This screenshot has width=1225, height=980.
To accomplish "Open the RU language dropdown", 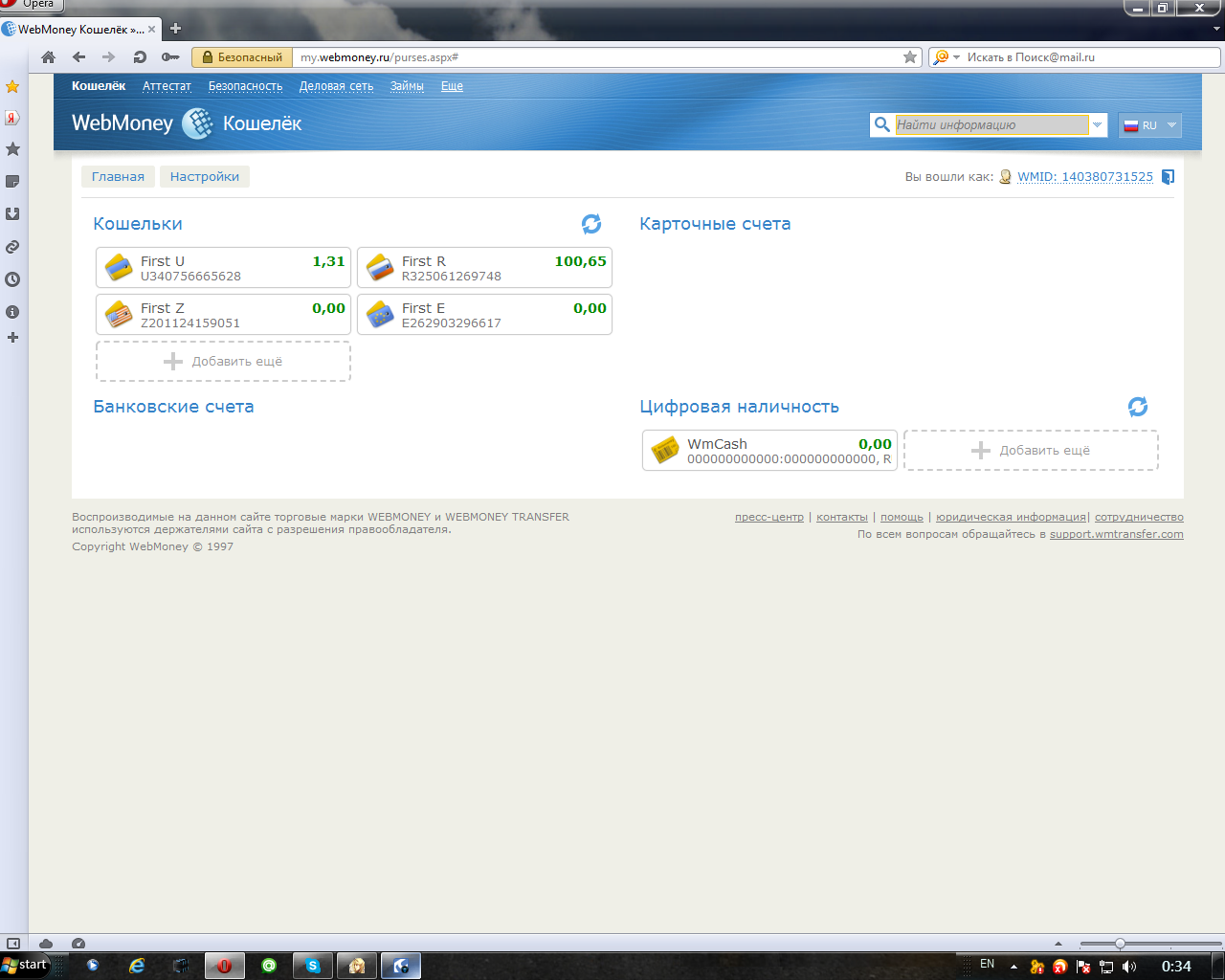I will point(1150,125).
